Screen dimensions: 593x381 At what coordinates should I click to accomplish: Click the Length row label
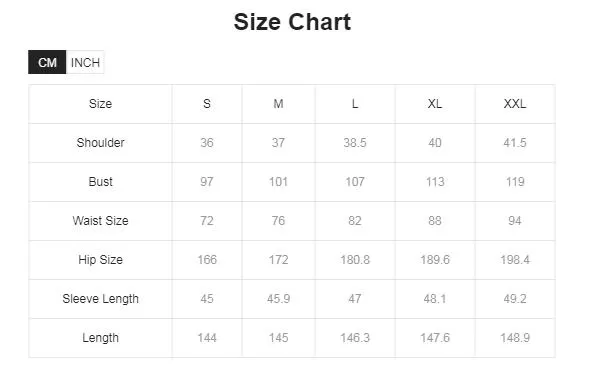pos(100,337)
